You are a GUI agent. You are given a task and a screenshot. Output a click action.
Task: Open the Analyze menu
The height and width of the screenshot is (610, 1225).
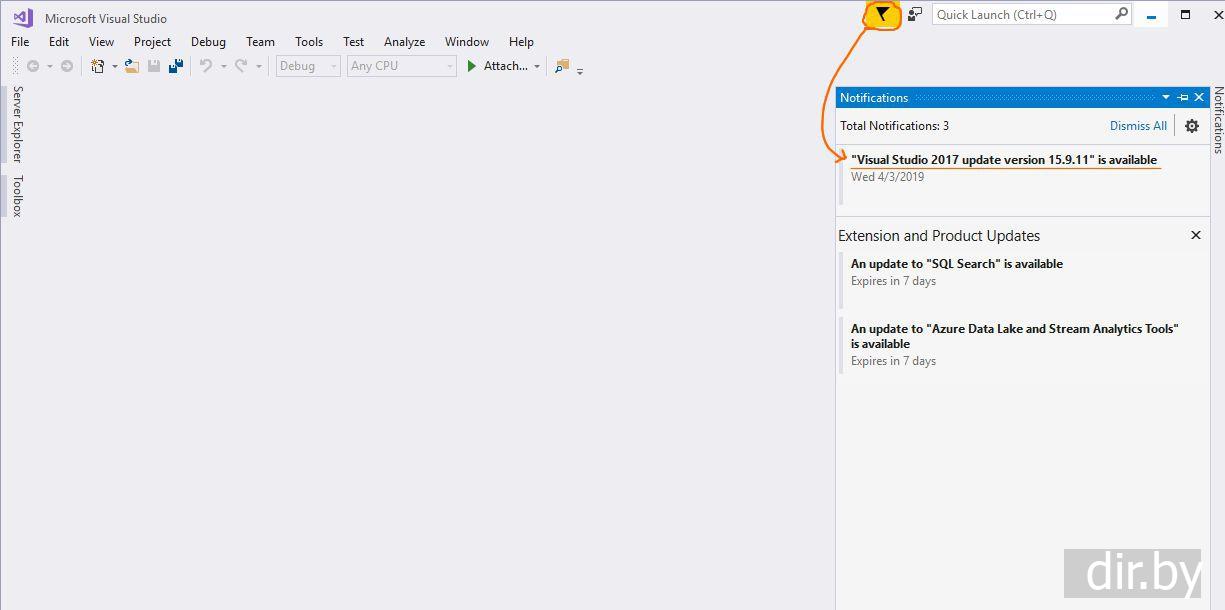click(x=404, y=42)
